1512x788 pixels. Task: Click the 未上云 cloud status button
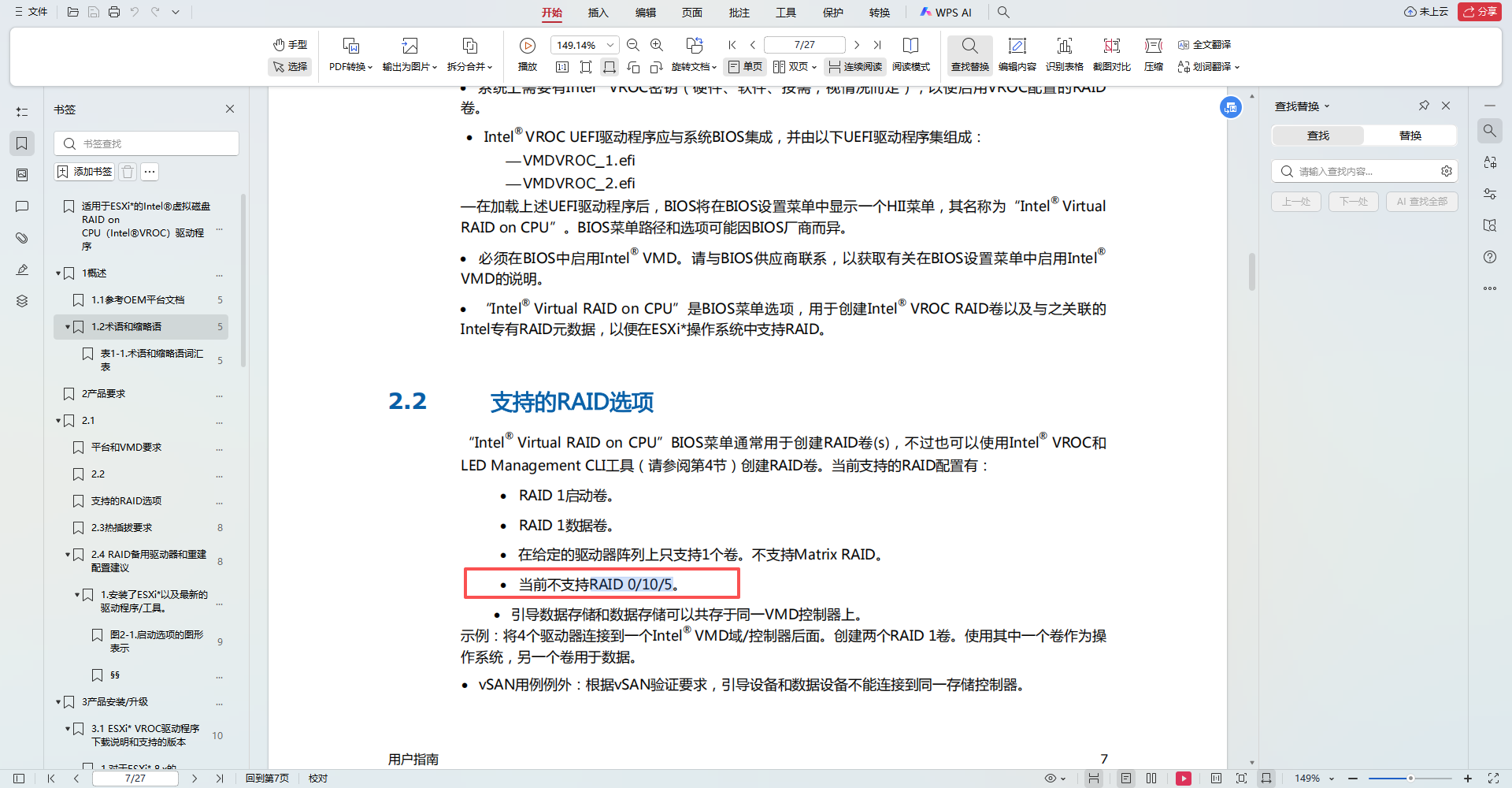tap(1426, 12)
